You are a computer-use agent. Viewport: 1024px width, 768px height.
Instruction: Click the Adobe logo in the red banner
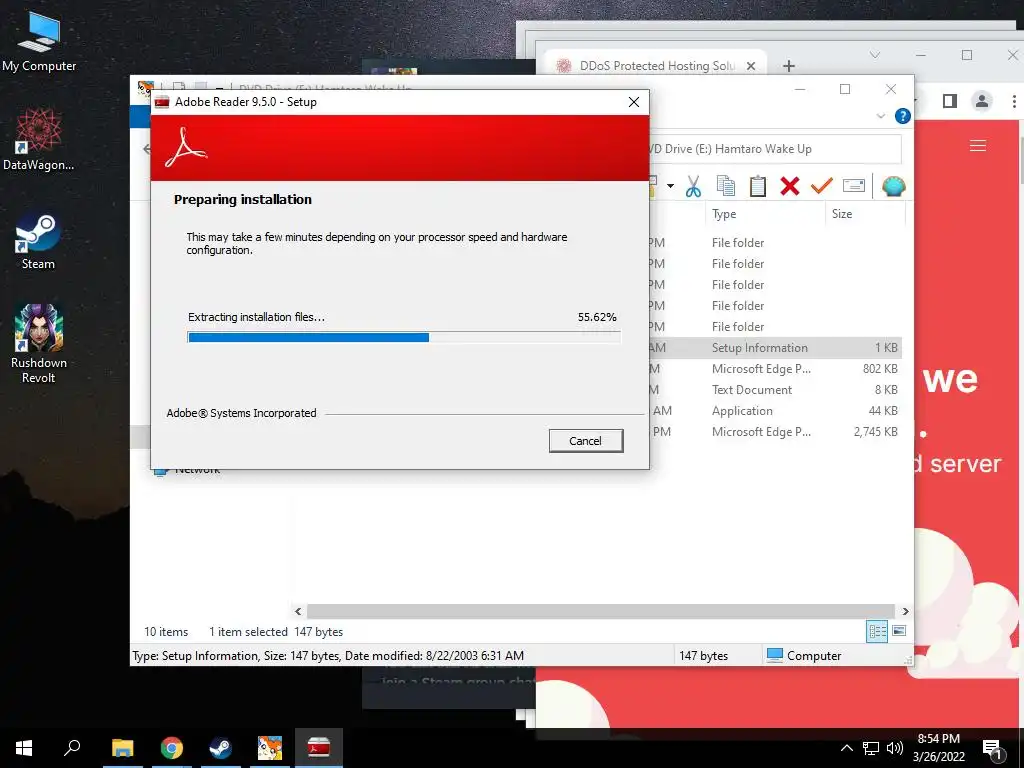pyautogui.click(x=186, y=148)
